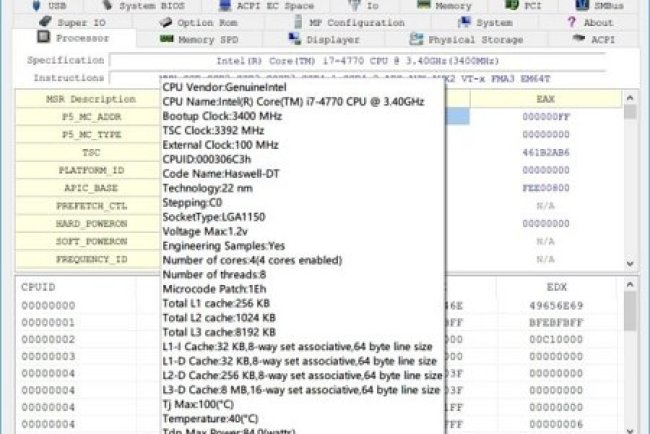This screenshot has width=650, height=434.
Task: Select the PLATFORM_ID row in MSR list
Action: tap(90, 170)
